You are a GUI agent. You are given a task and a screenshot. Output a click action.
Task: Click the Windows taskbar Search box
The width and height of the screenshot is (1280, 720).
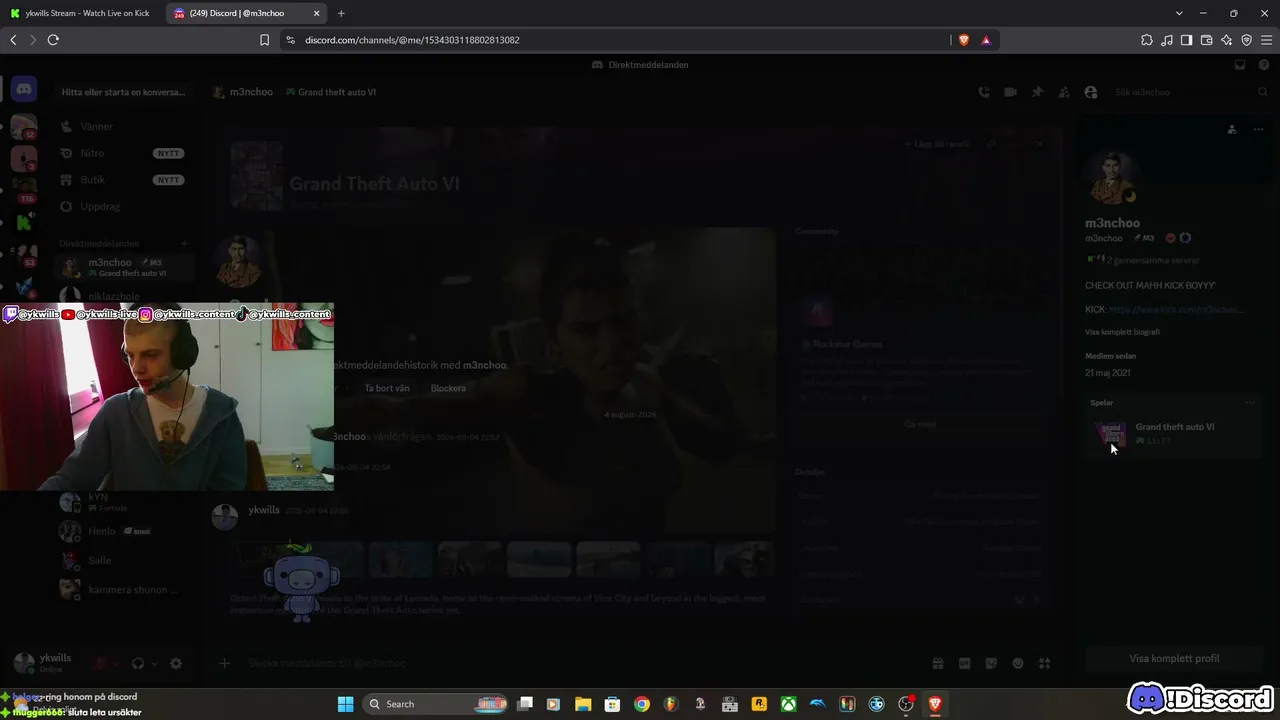pyautogui.click(x=435, y=704)
